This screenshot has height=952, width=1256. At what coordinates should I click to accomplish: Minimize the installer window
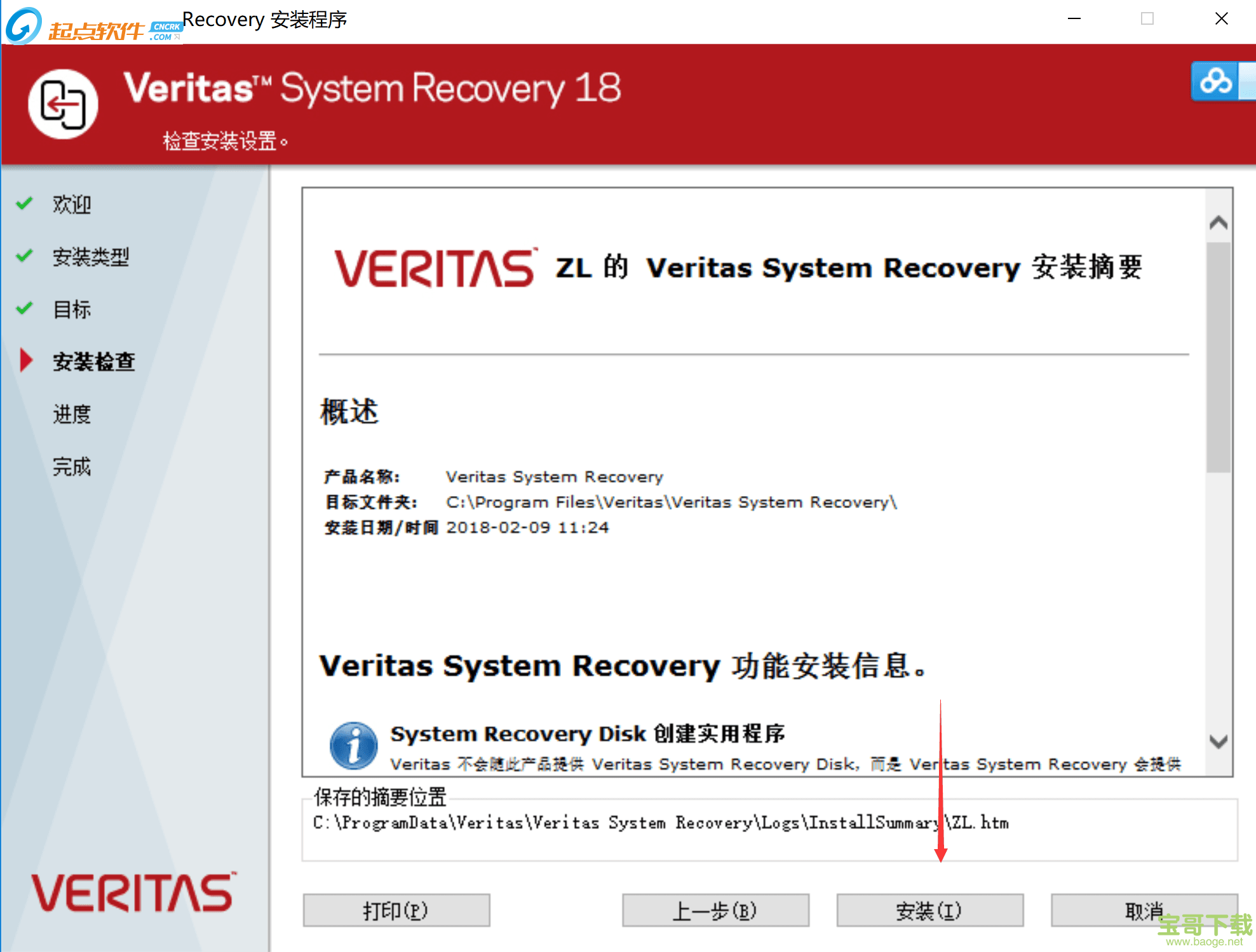[x=1074, y=19]
